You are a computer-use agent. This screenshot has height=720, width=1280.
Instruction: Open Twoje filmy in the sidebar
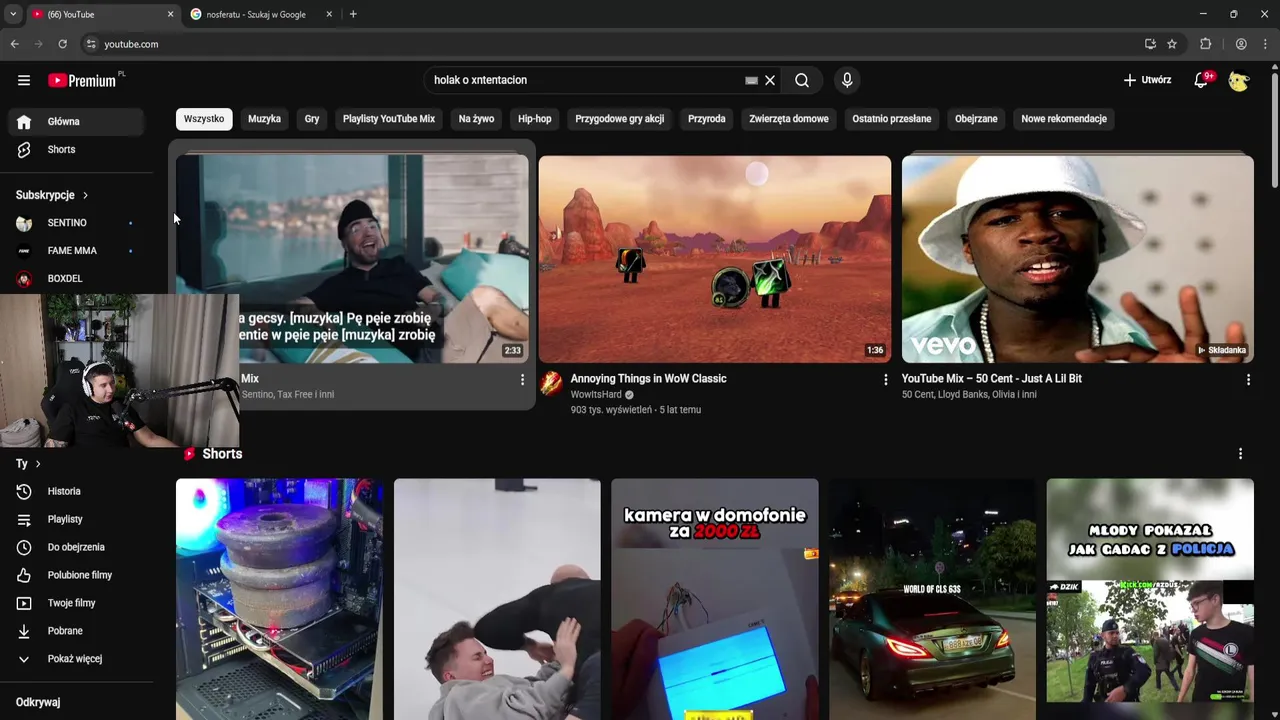pos(78,603)
